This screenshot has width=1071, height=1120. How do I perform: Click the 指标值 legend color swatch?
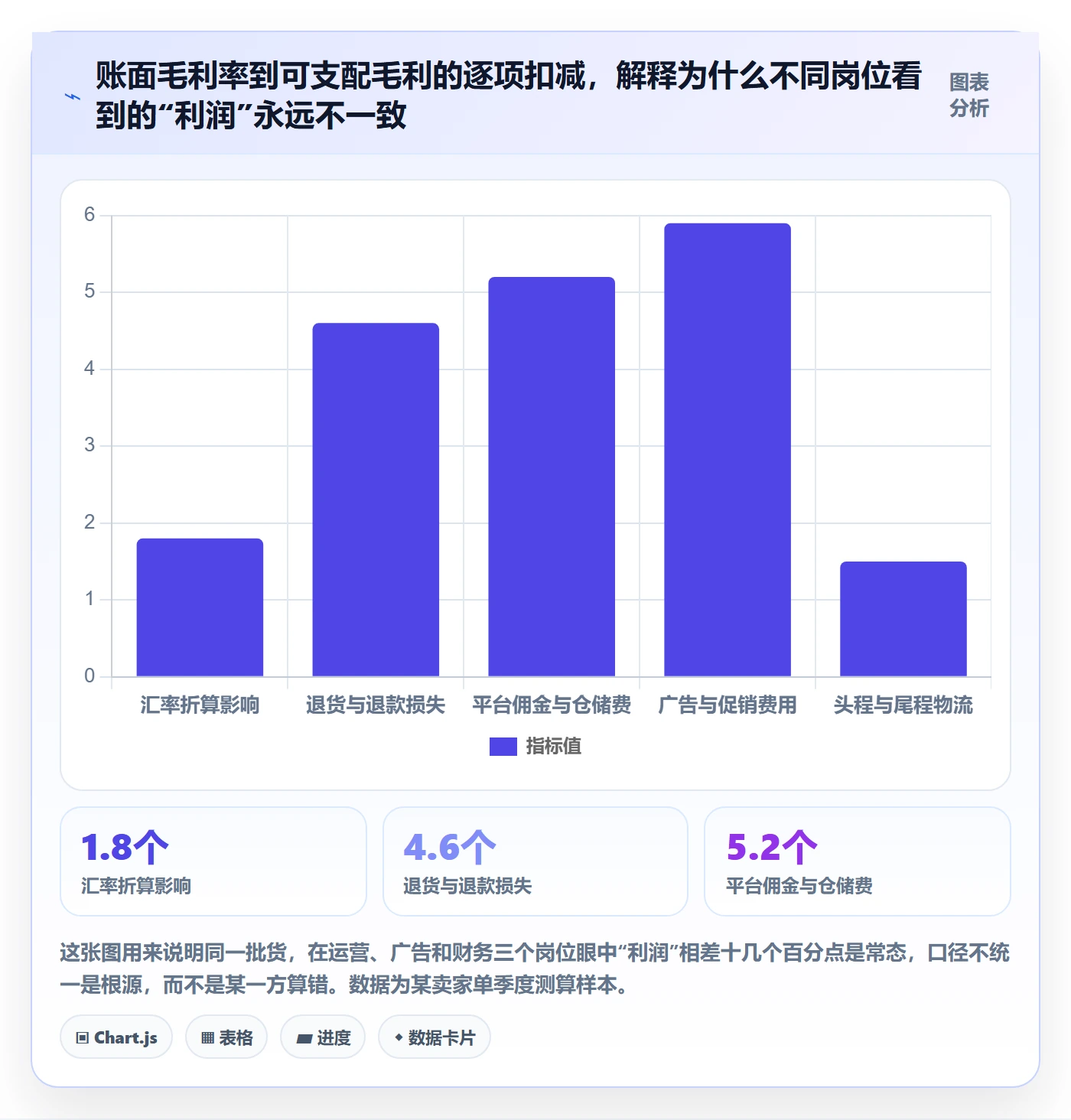pyautogui.click(x=503, y=747)
